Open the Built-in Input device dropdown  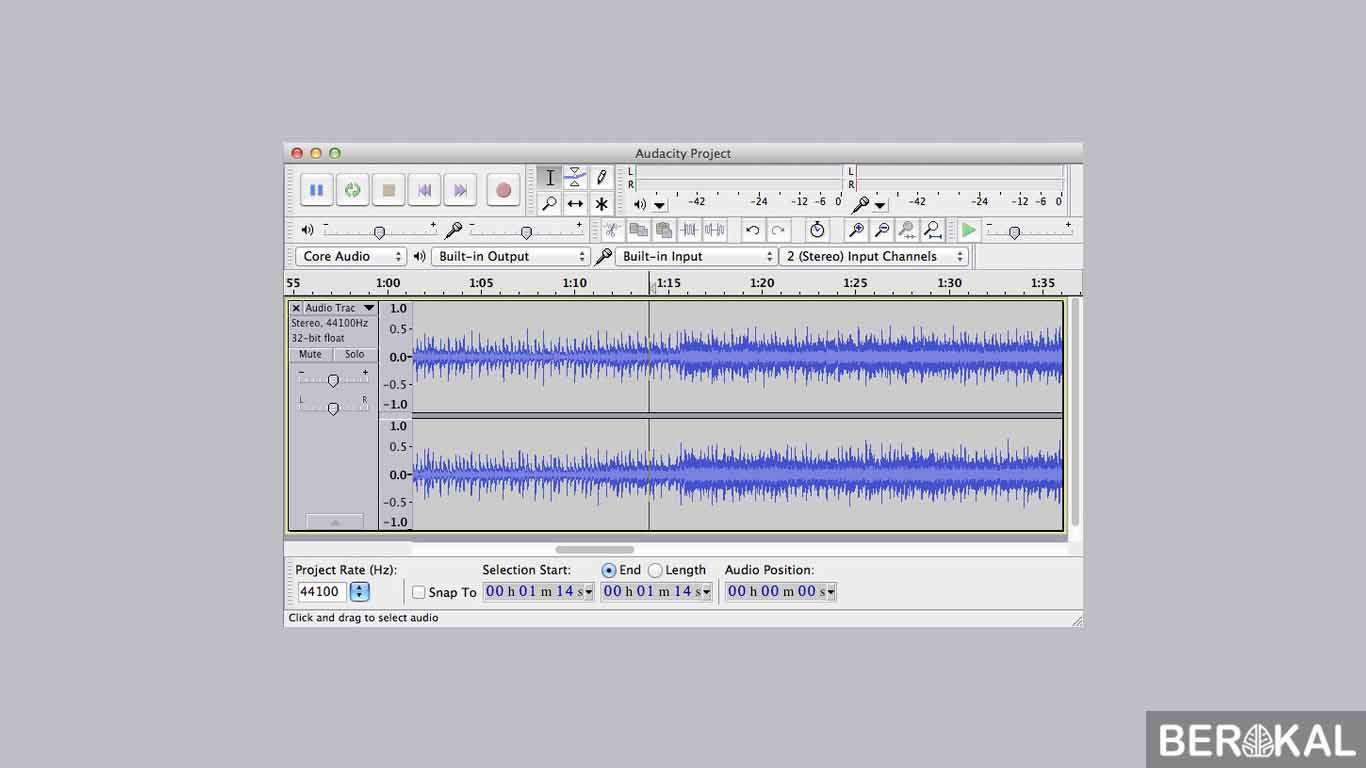(x=695, y=256)
